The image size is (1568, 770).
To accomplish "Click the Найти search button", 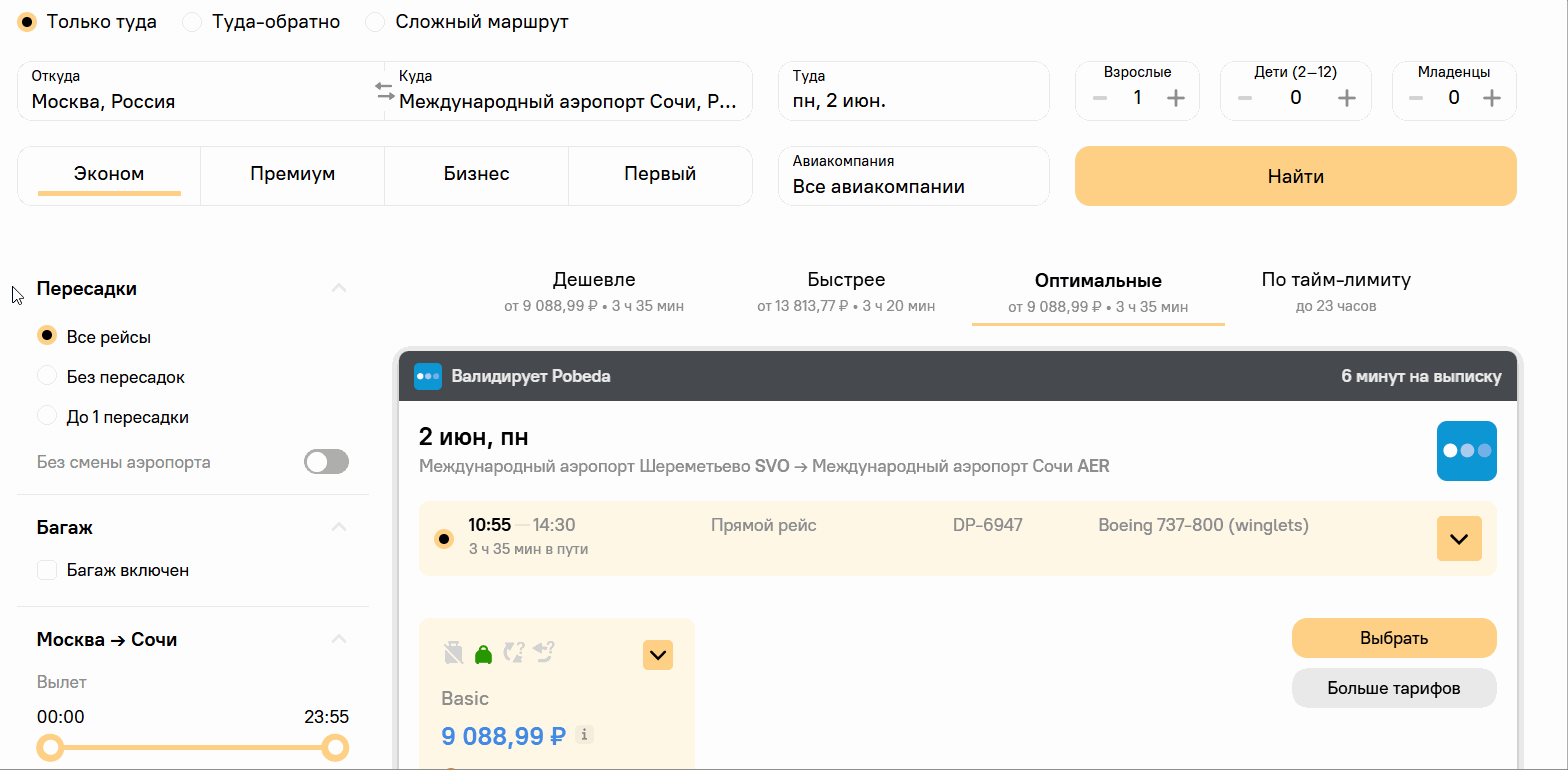I will coord(1296,176).
